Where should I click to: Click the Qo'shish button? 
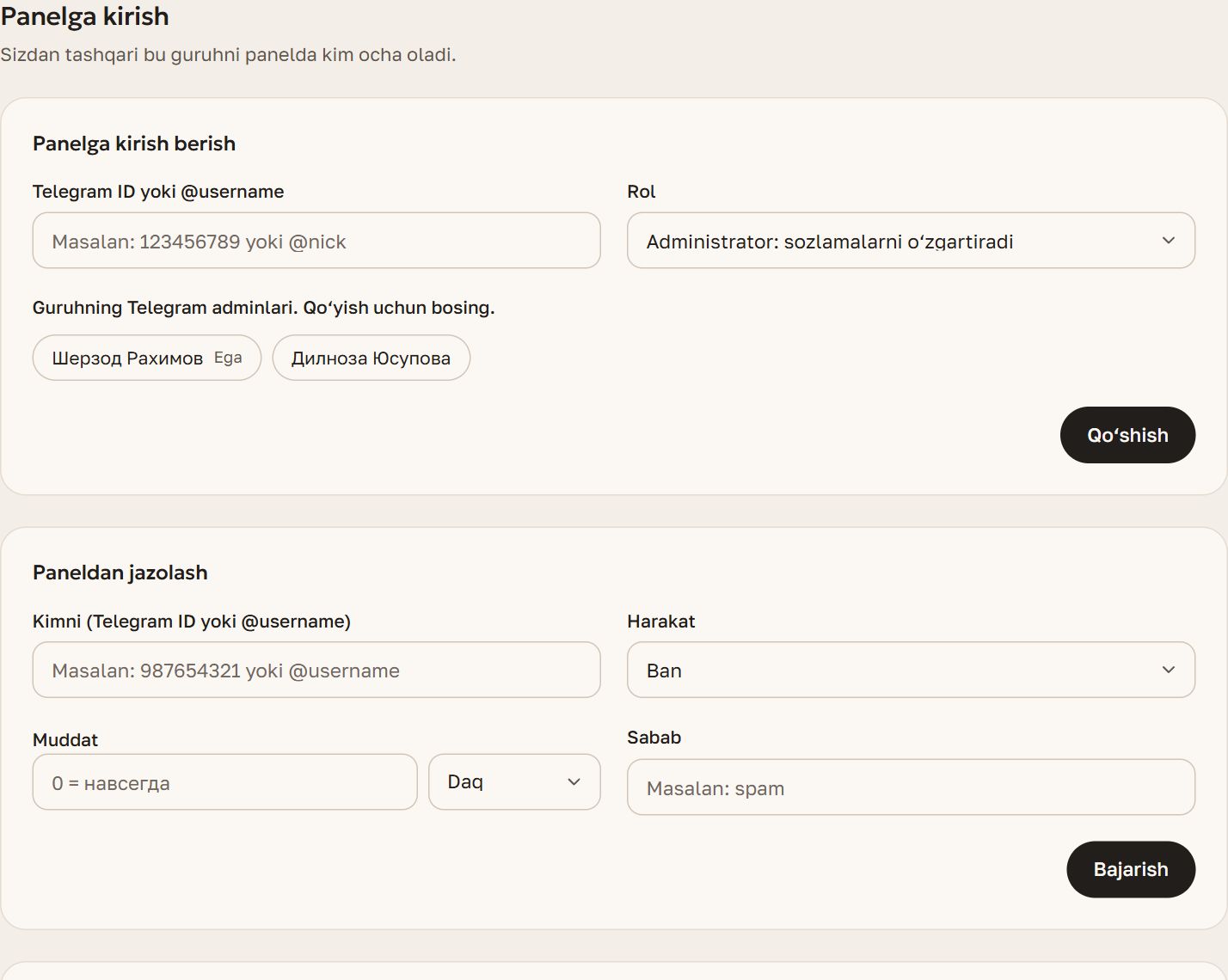1127,435
